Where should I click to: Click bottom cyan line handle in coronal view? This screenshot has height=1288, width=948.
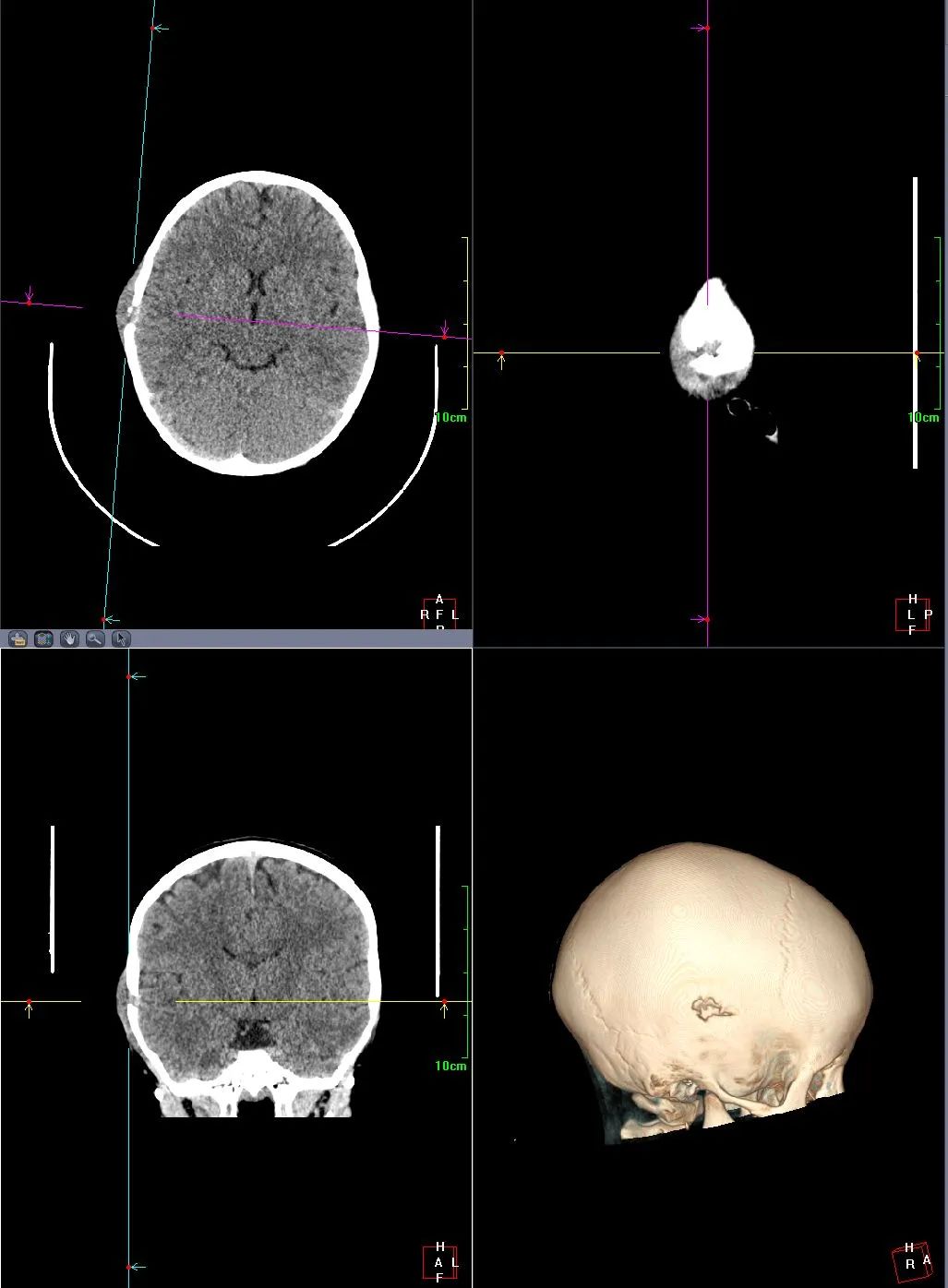click(x=129, y=1267)
